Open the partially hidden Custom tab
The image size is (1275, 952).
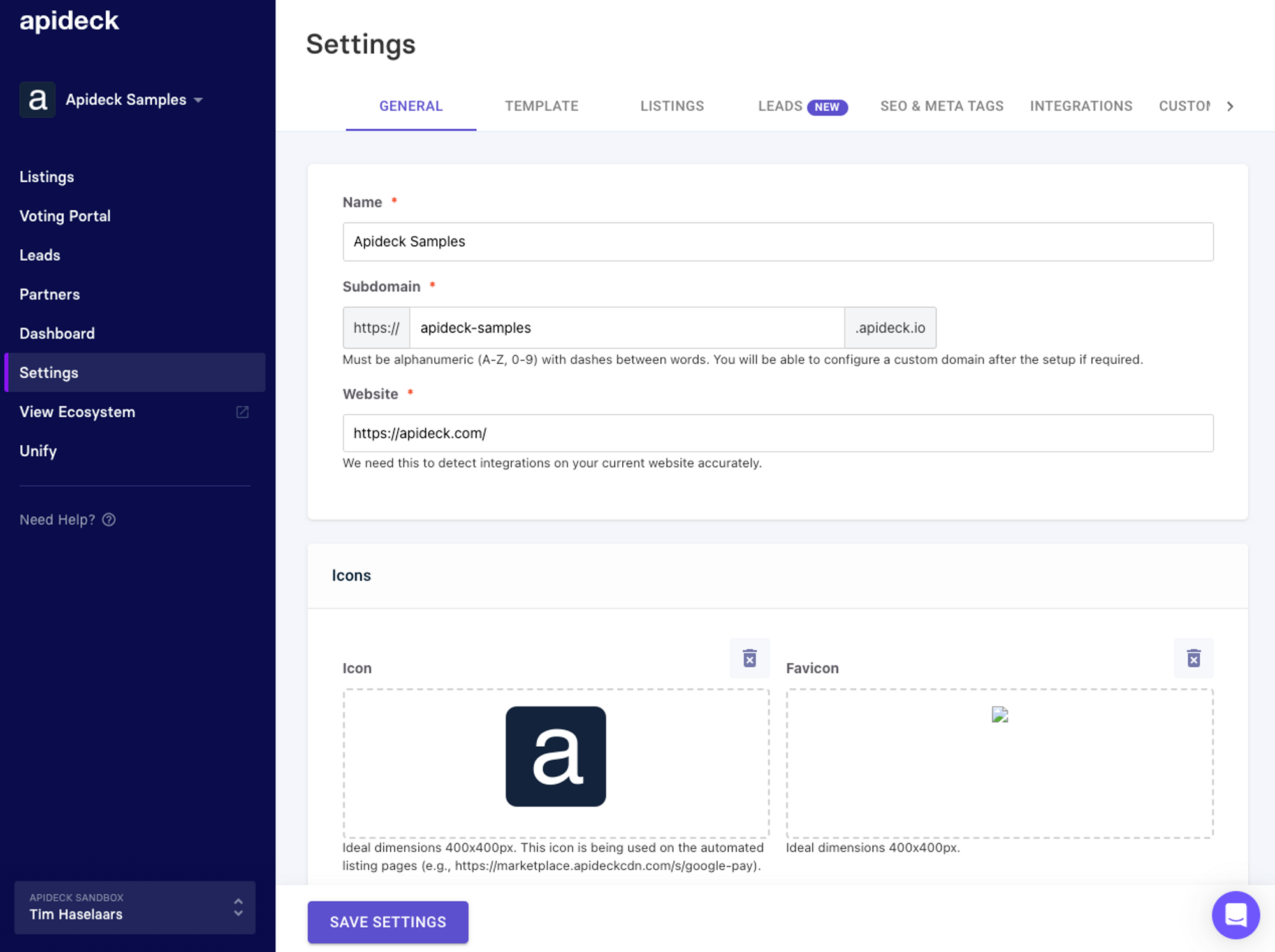click(1184, 106)
